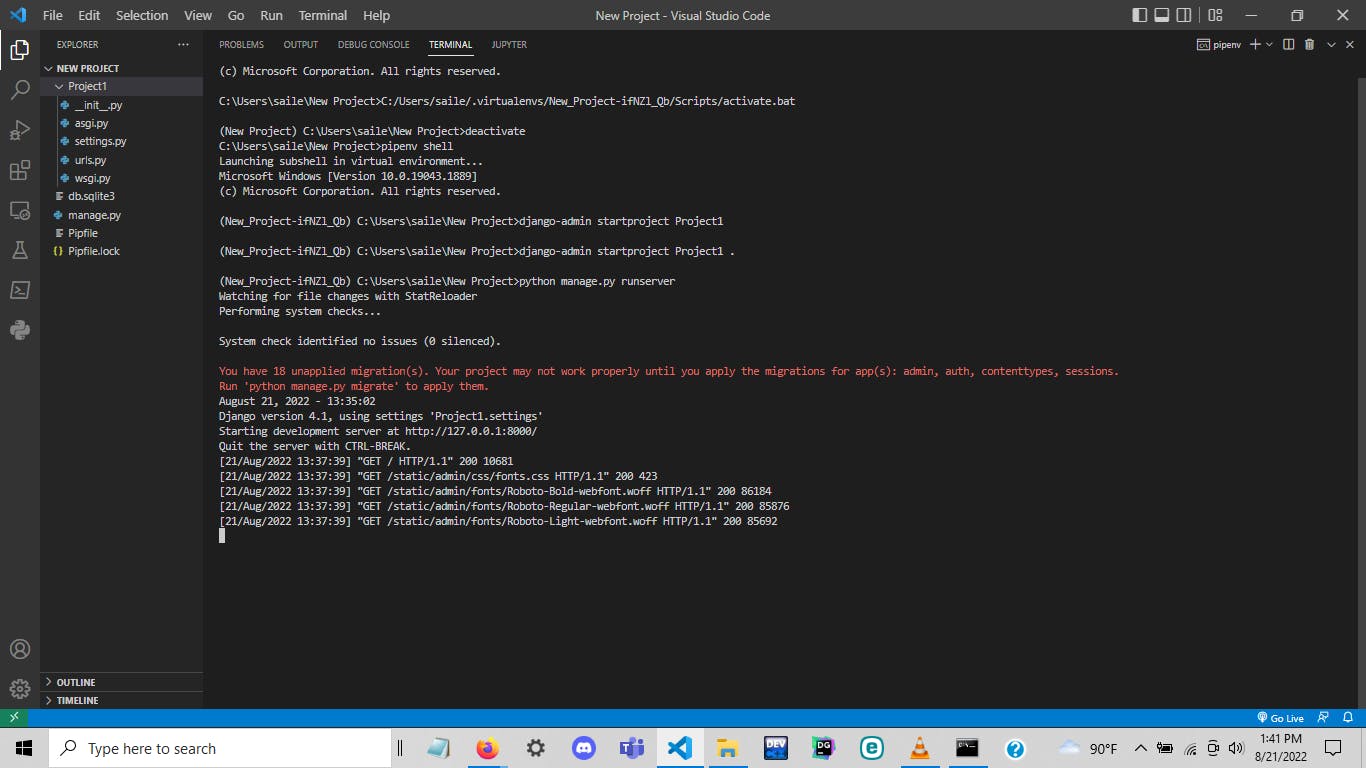Open the Search view in activity bar
This screenshot has width=1366, height=768.
pos(19,90)
